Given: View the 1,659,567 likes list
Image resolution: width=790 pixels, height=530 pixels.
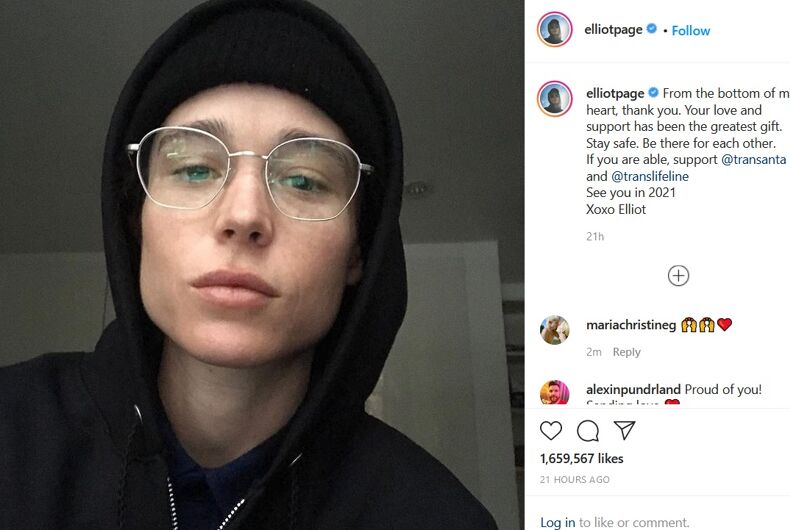Looking at the screenshot, I should 581,458.
